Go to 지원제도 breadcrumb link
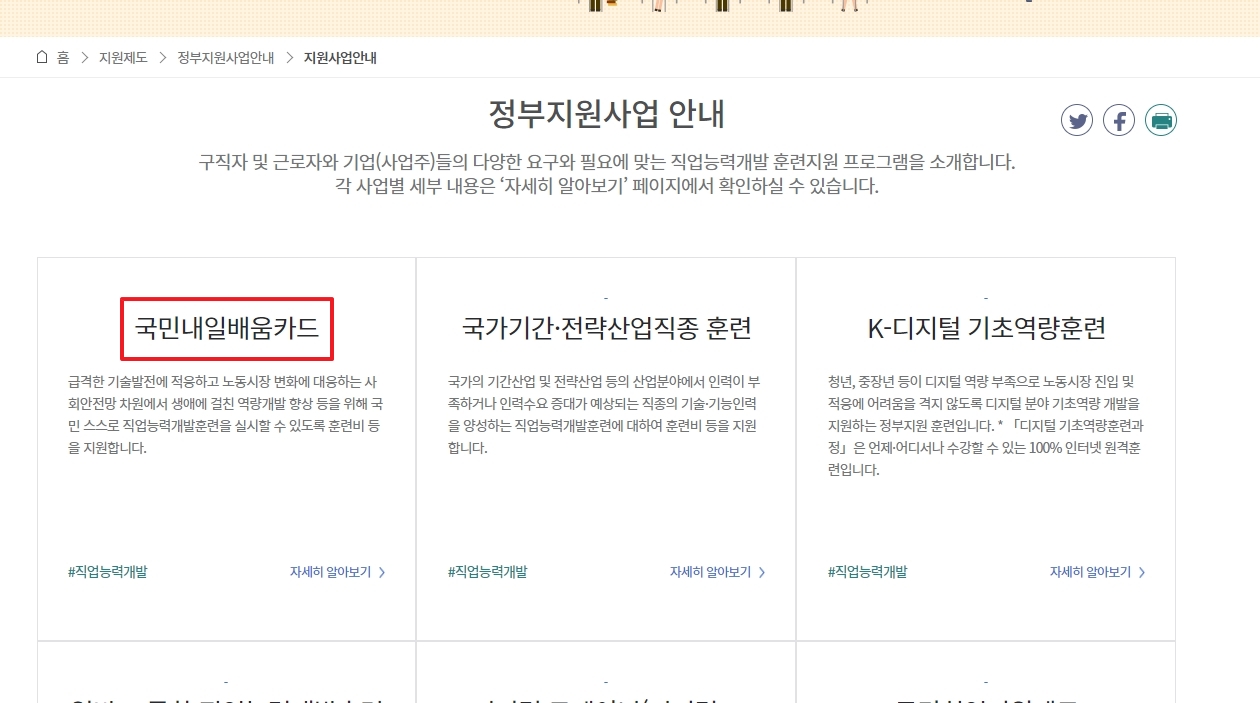Screen dimensions: 1260x703 [123, 58]
